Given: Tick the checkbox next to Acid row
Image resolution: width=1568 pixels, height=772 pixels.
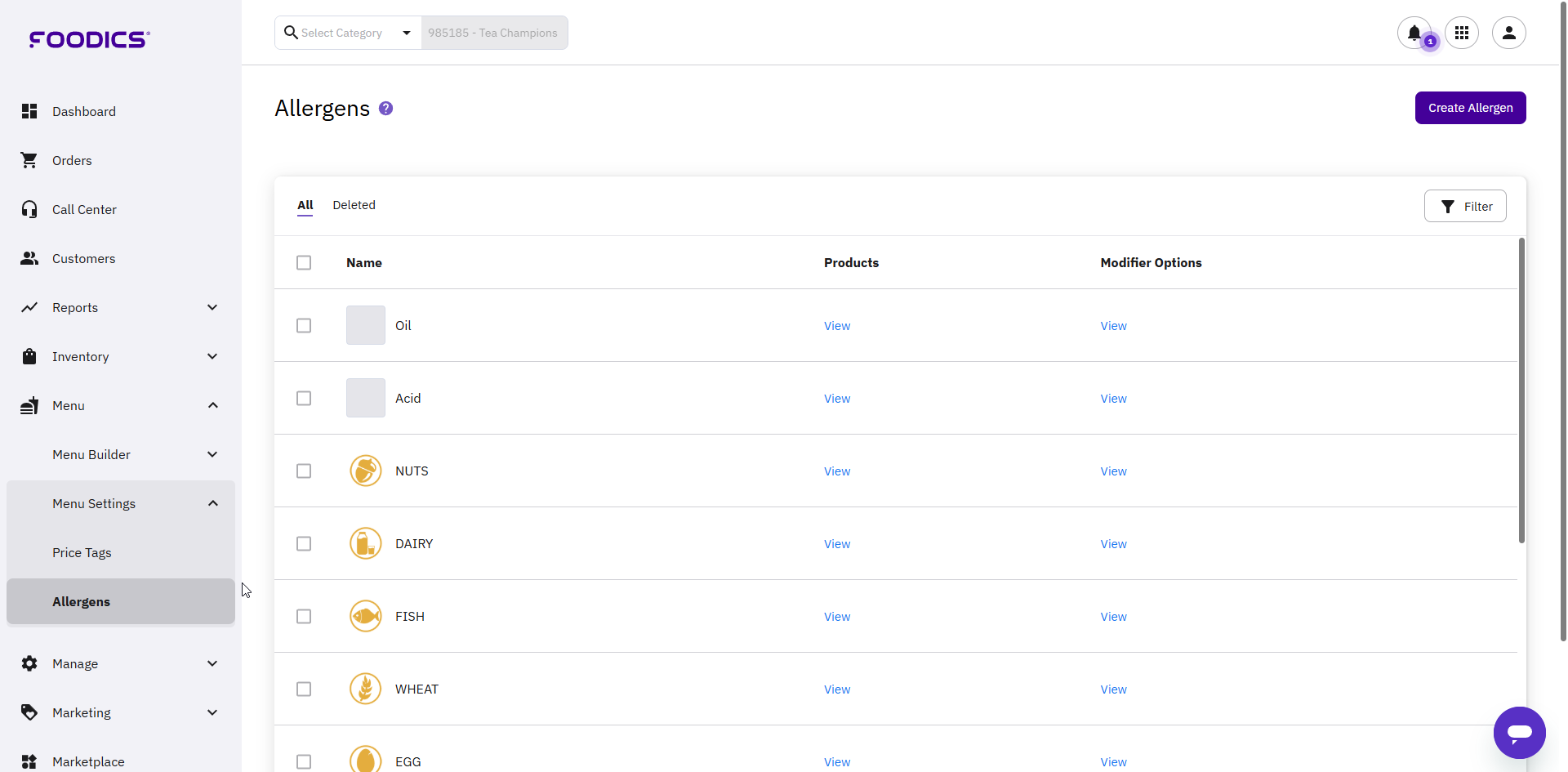Looking at the screenshot, I should pyautogui.click(x=304, y=399).
